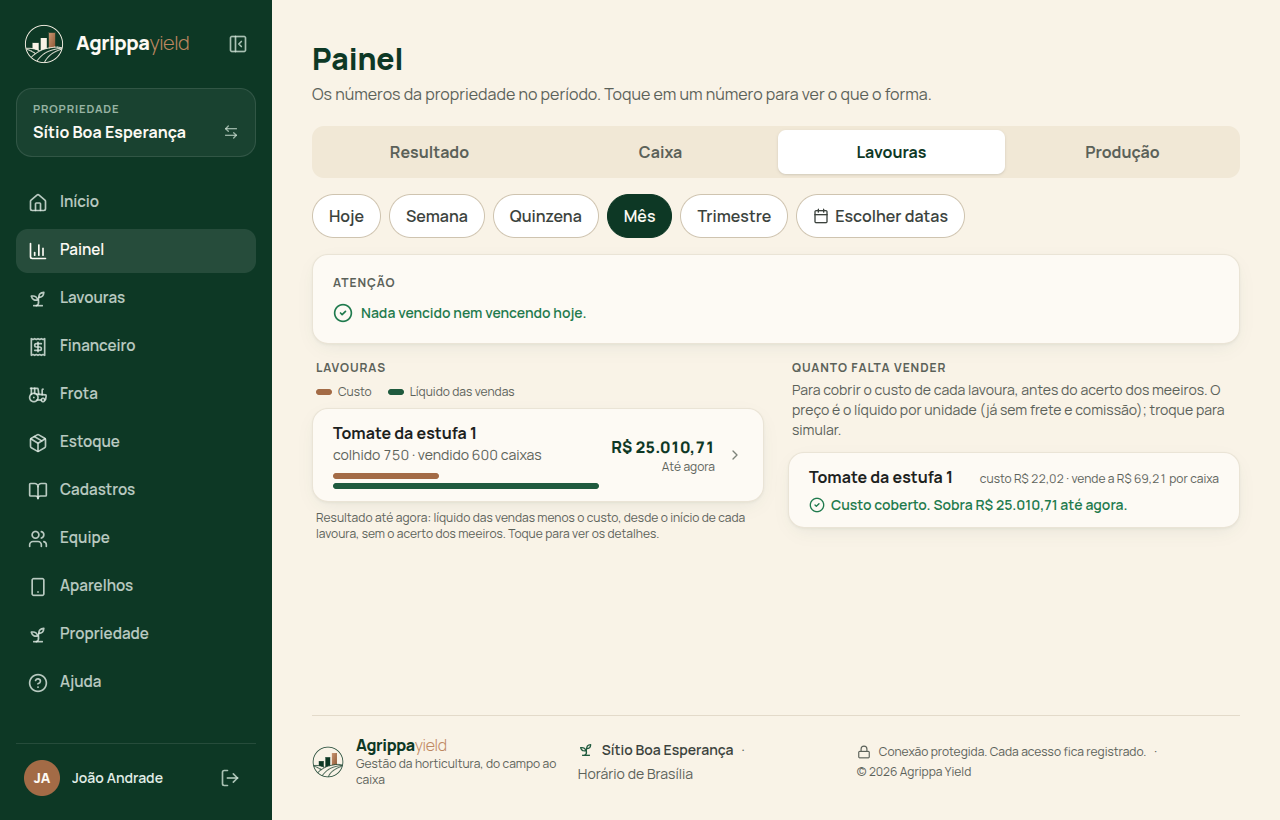Click the green Líquido das vendas bar

(x=466, y=486)
